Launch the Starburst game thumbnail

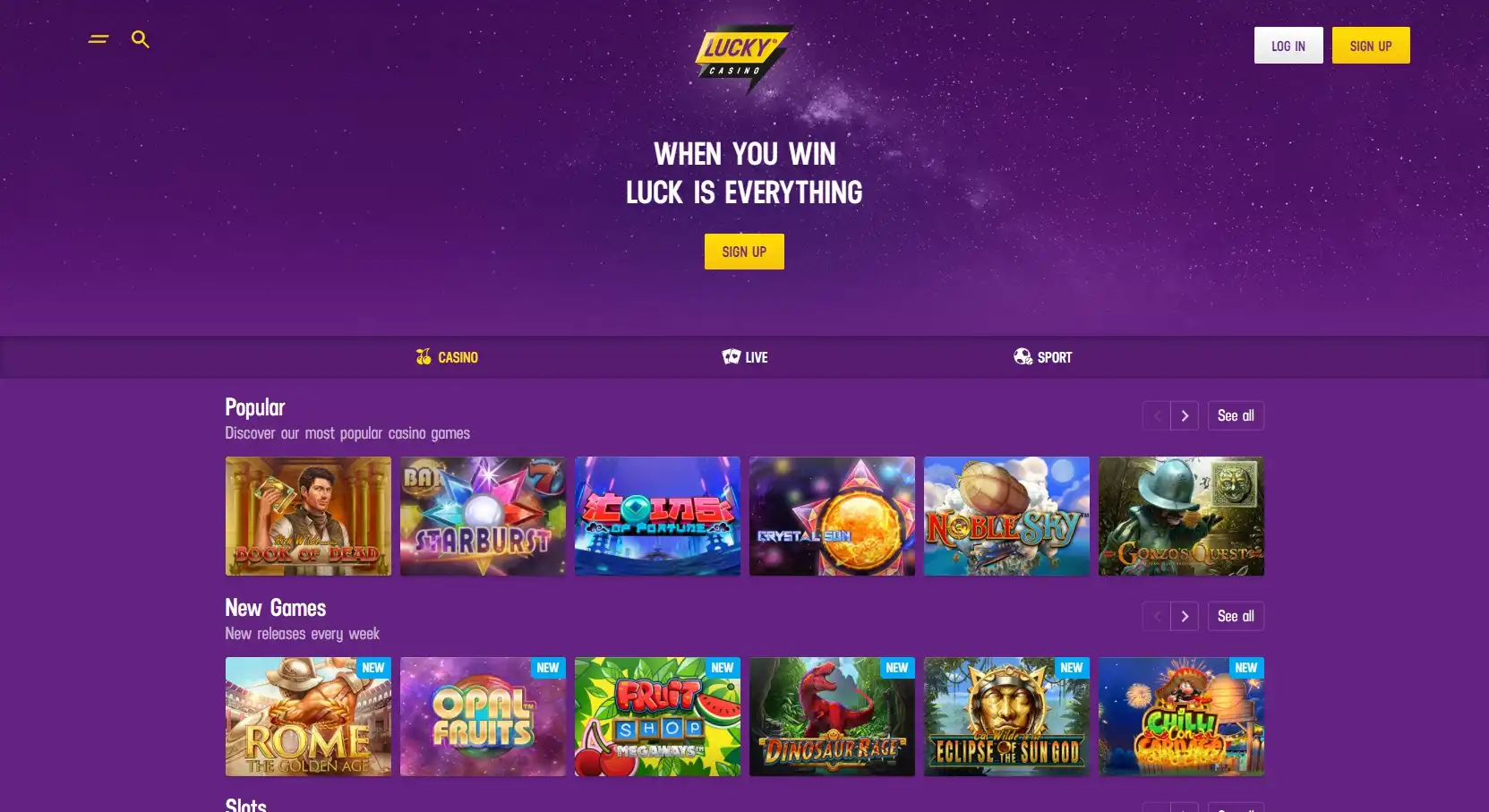pyautogui.click(x=483, y=516)
